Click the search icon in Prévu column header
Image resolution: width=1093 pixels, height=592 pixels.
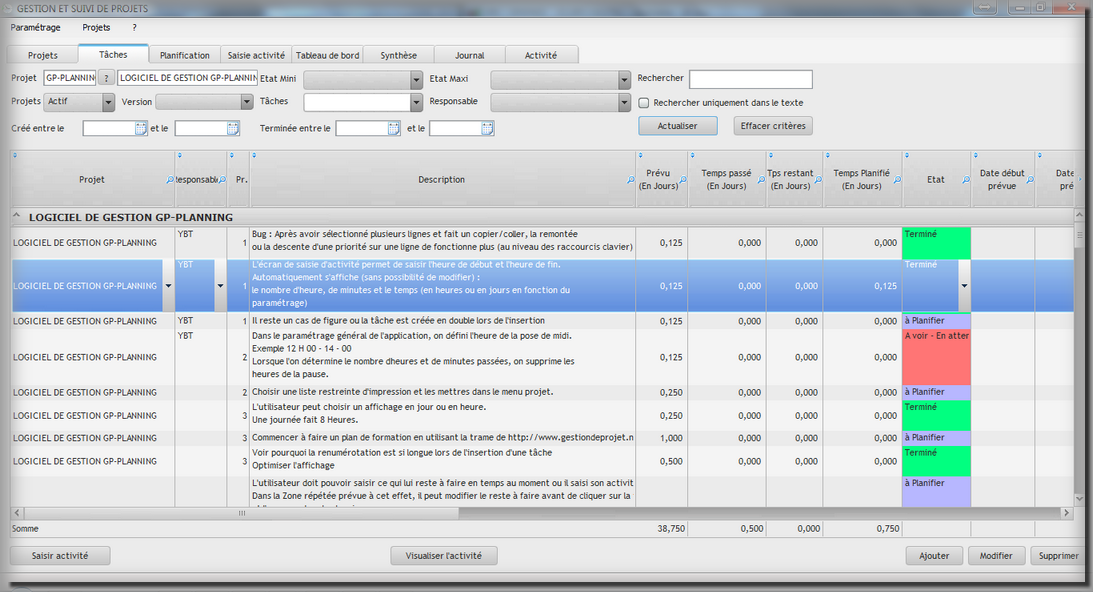683,180
